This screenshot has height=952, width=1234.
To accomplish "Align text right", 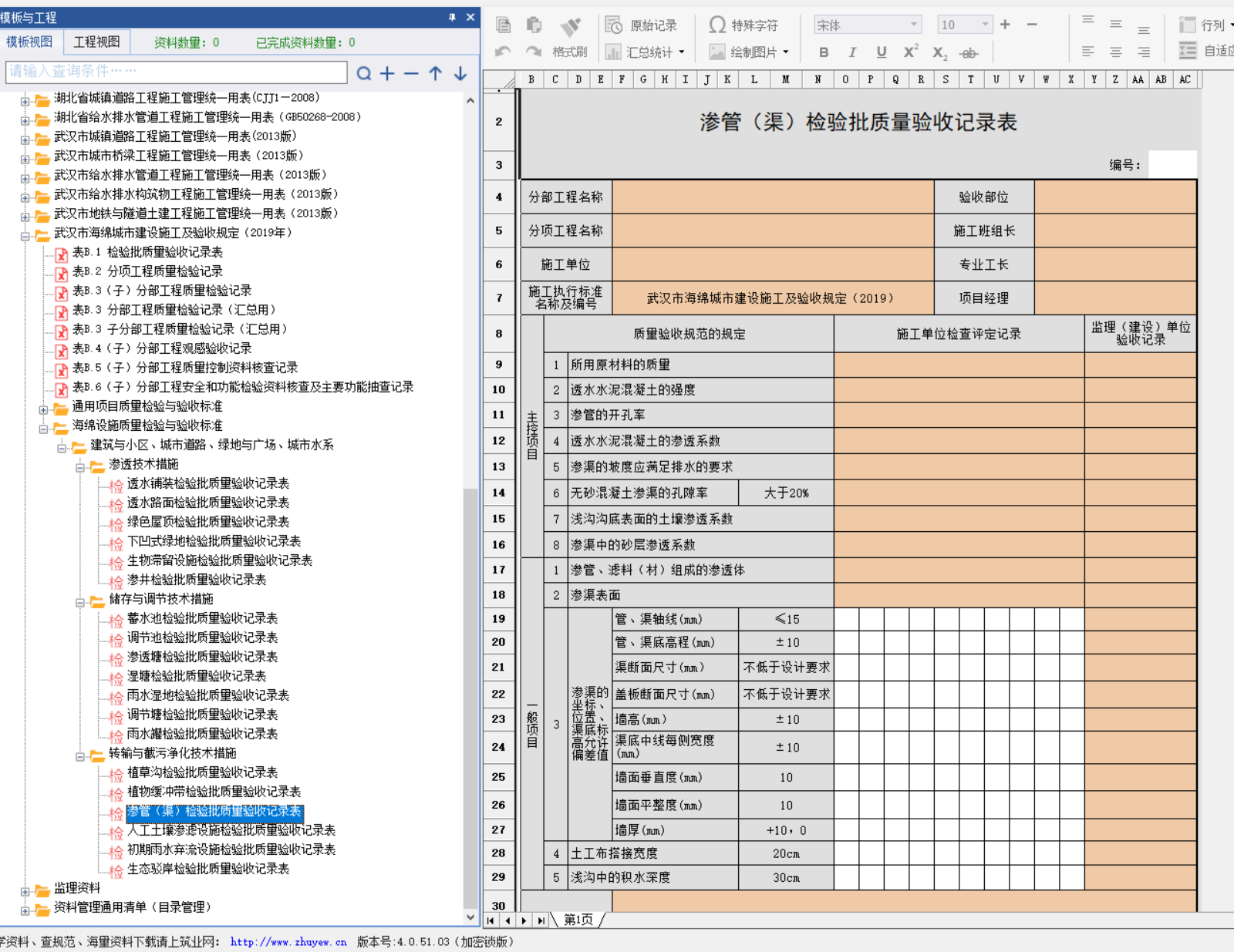I will [1144, 52].
